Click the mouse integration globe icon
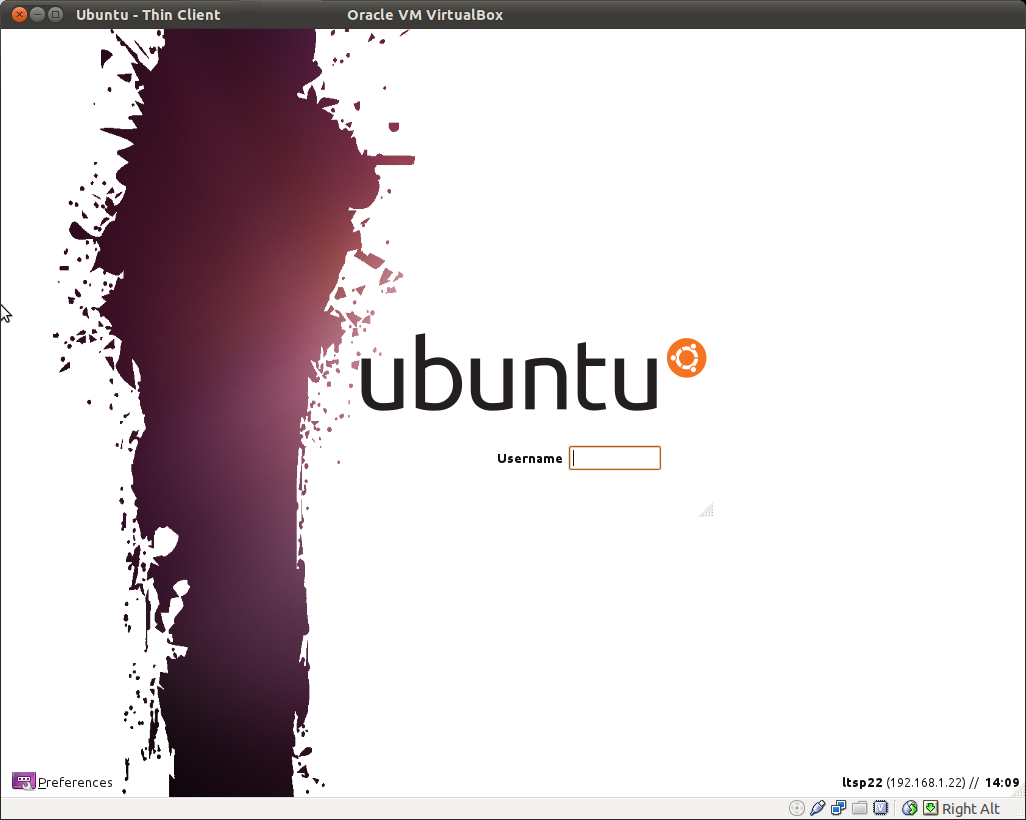The width and height of the screenshot is (1026, 820). point(910,808)
